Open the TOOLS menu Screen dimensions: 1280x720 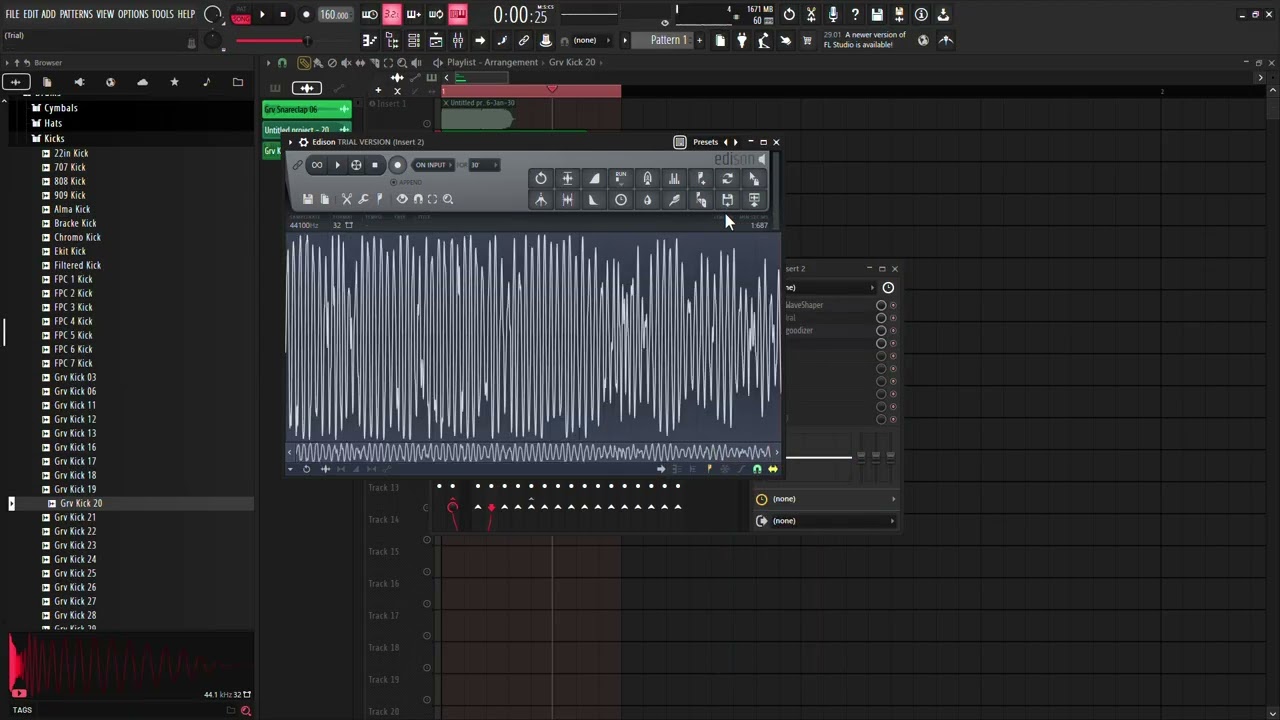[163, 14]
